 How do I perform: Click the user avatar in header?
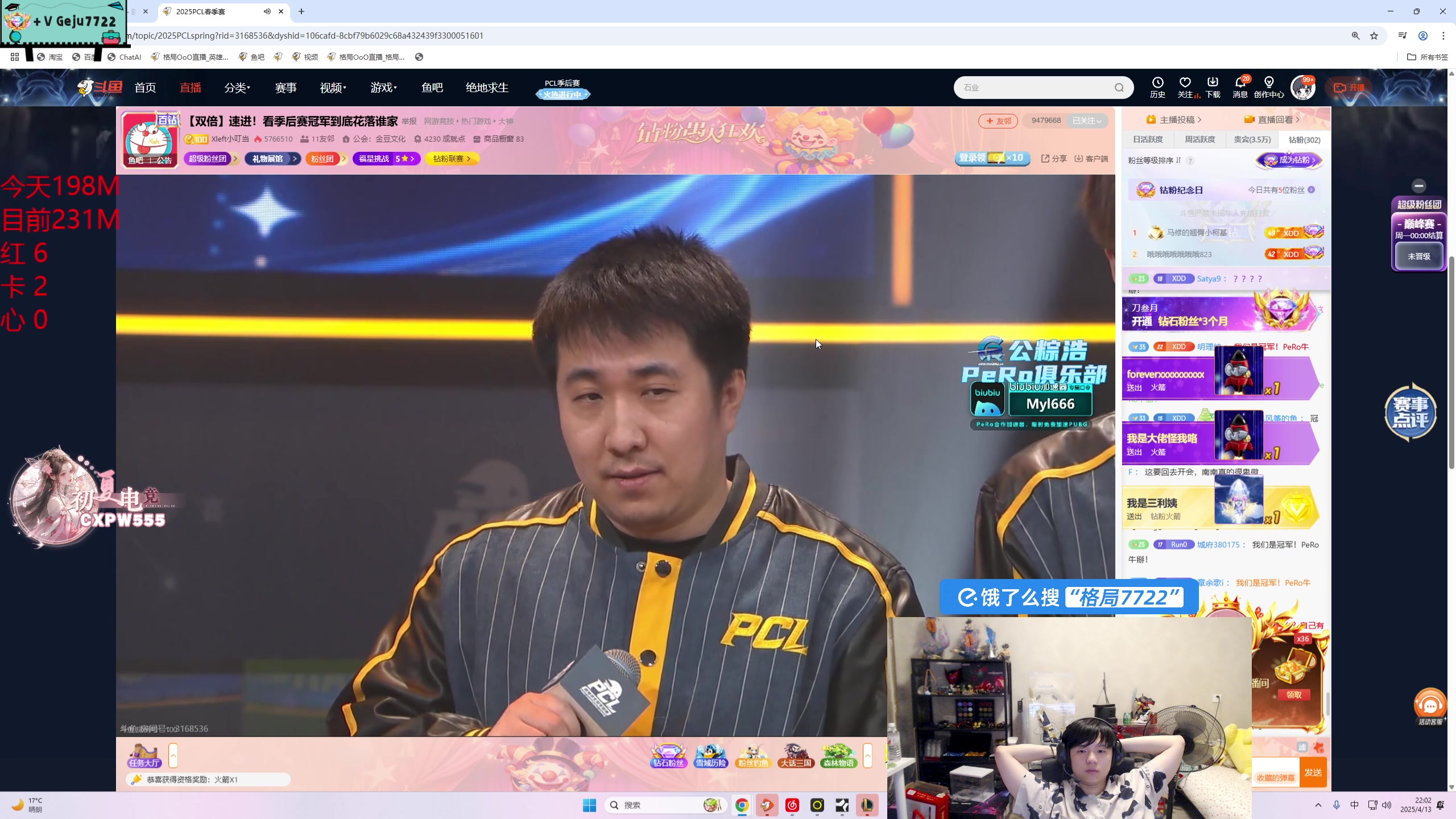pyautogui.click(x=1302, y=88)
